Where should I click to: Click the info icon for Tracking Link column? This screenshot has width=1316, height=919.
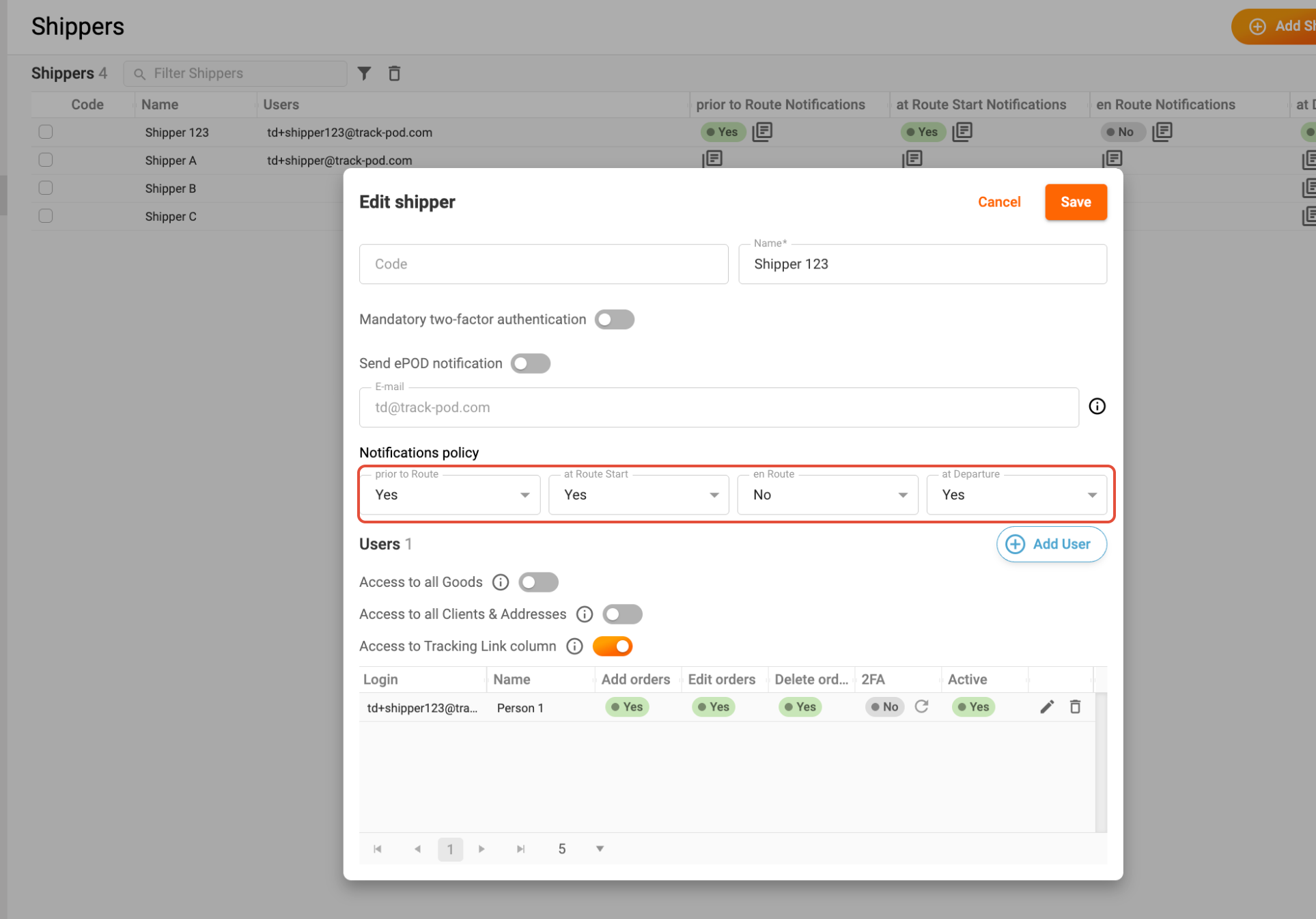pyautogui.click(x=574, y=646)
